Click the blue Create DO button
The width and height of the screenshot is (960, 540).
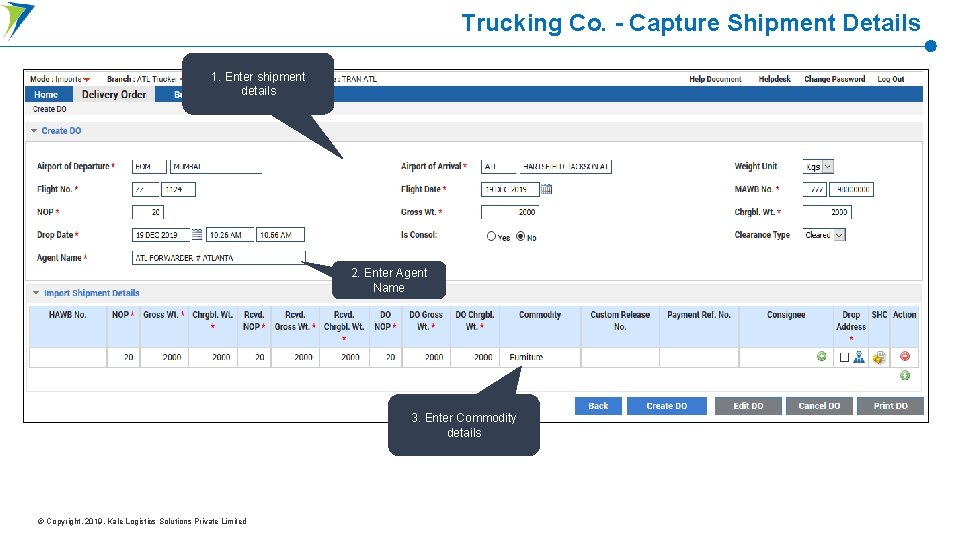pos(667,406)
